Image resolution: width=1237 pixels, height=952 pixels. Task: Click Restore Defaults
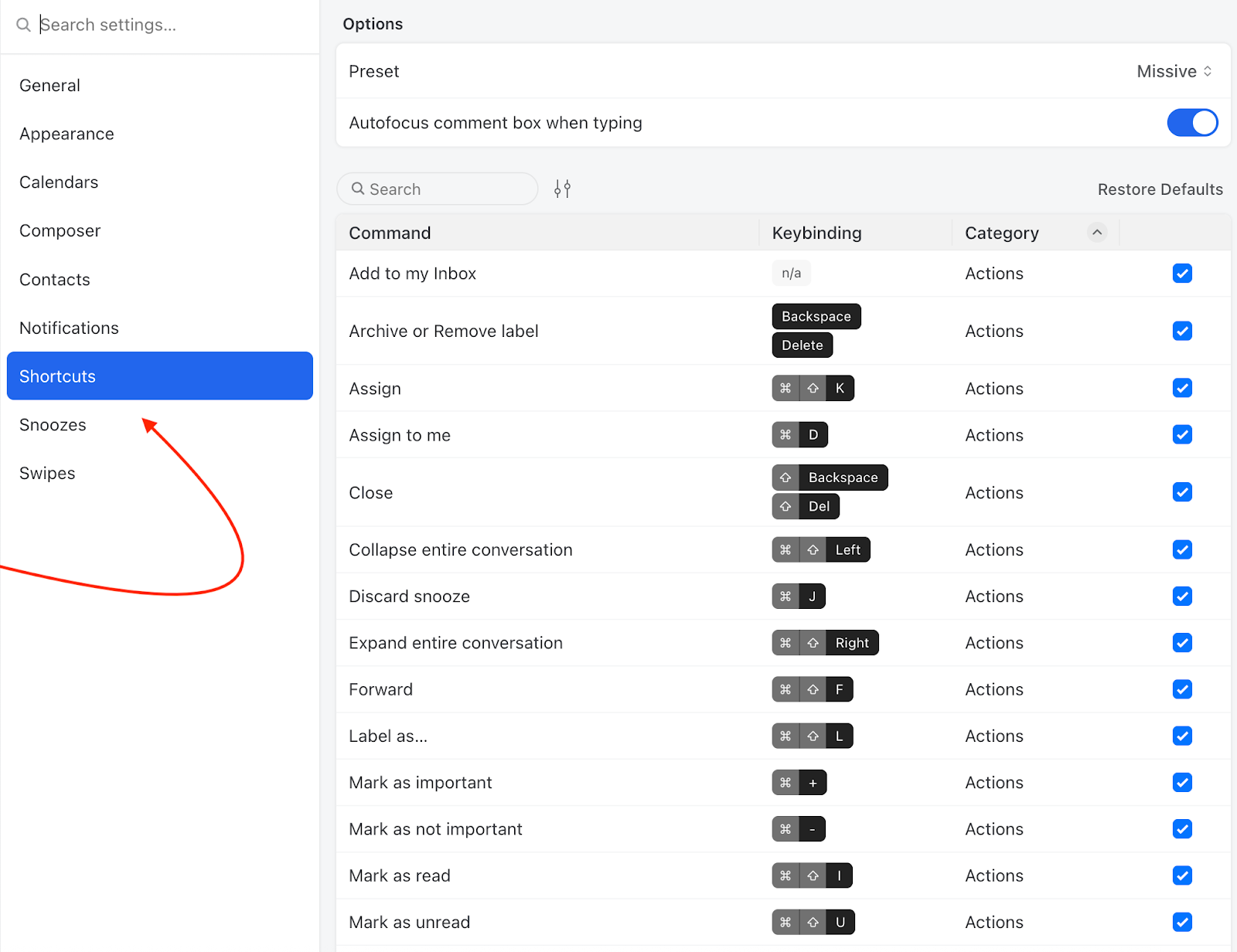(x=1160, y=189)
